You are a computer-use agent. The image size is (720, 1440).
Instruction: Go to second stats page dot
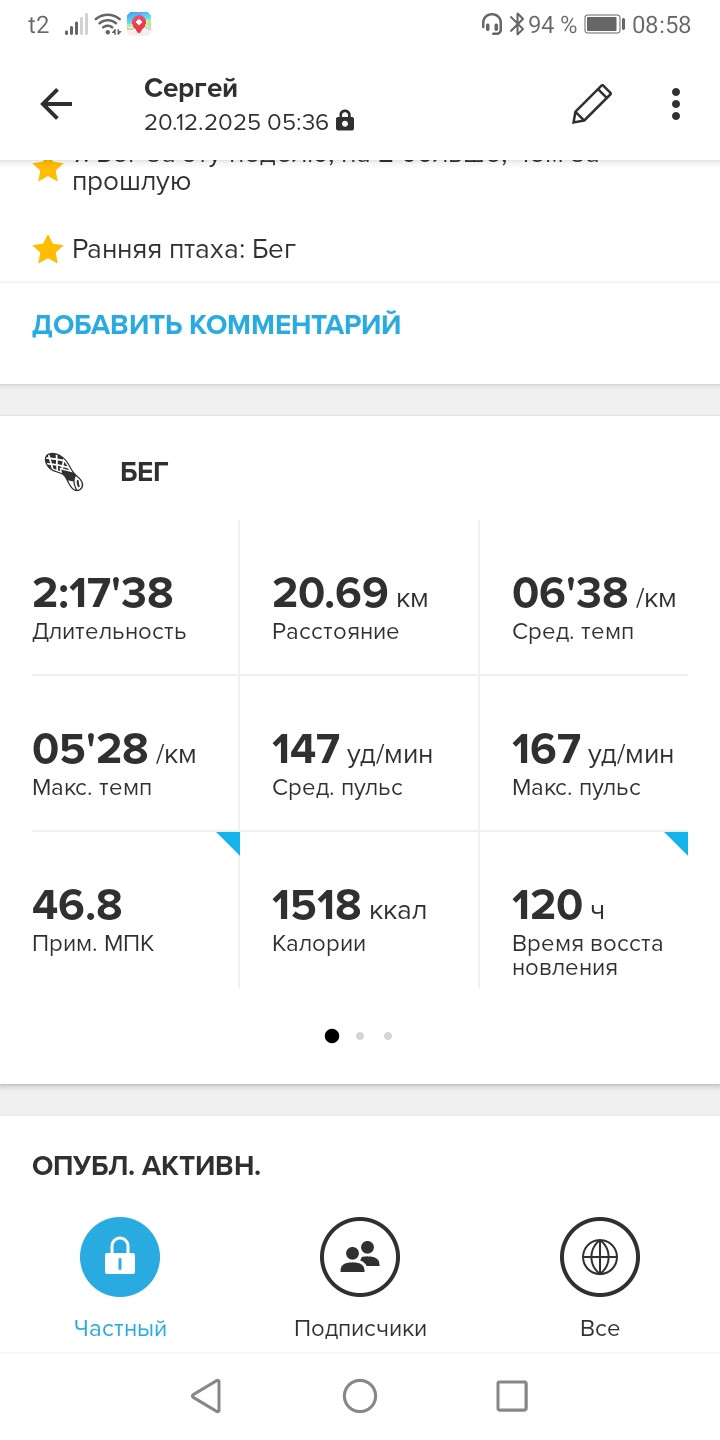pyautogui.click(x=360, y=1036)
